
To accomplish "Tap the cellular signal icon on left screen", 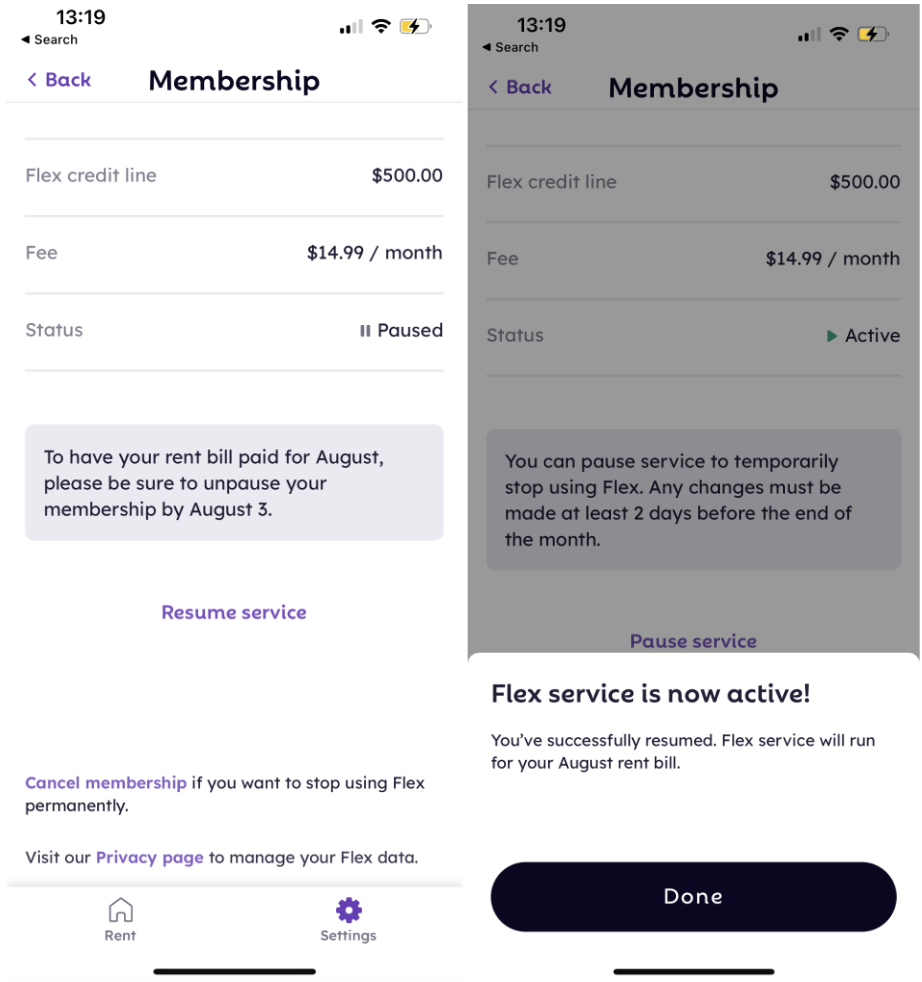I will [x=350, y=28].
